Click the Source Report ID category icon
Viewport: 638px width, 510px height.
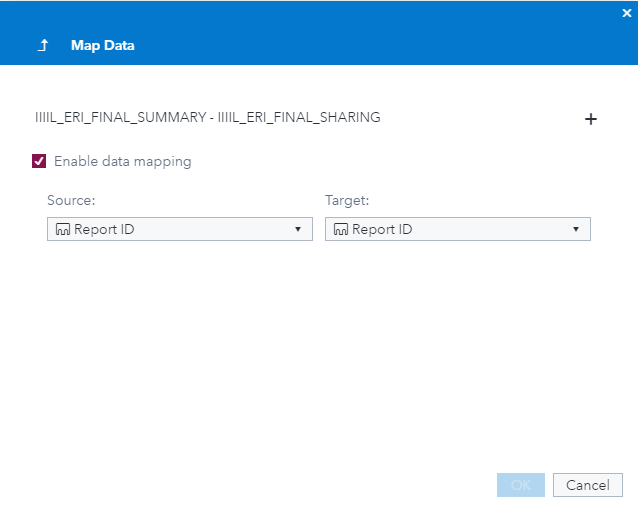click(x=62, y=230)
